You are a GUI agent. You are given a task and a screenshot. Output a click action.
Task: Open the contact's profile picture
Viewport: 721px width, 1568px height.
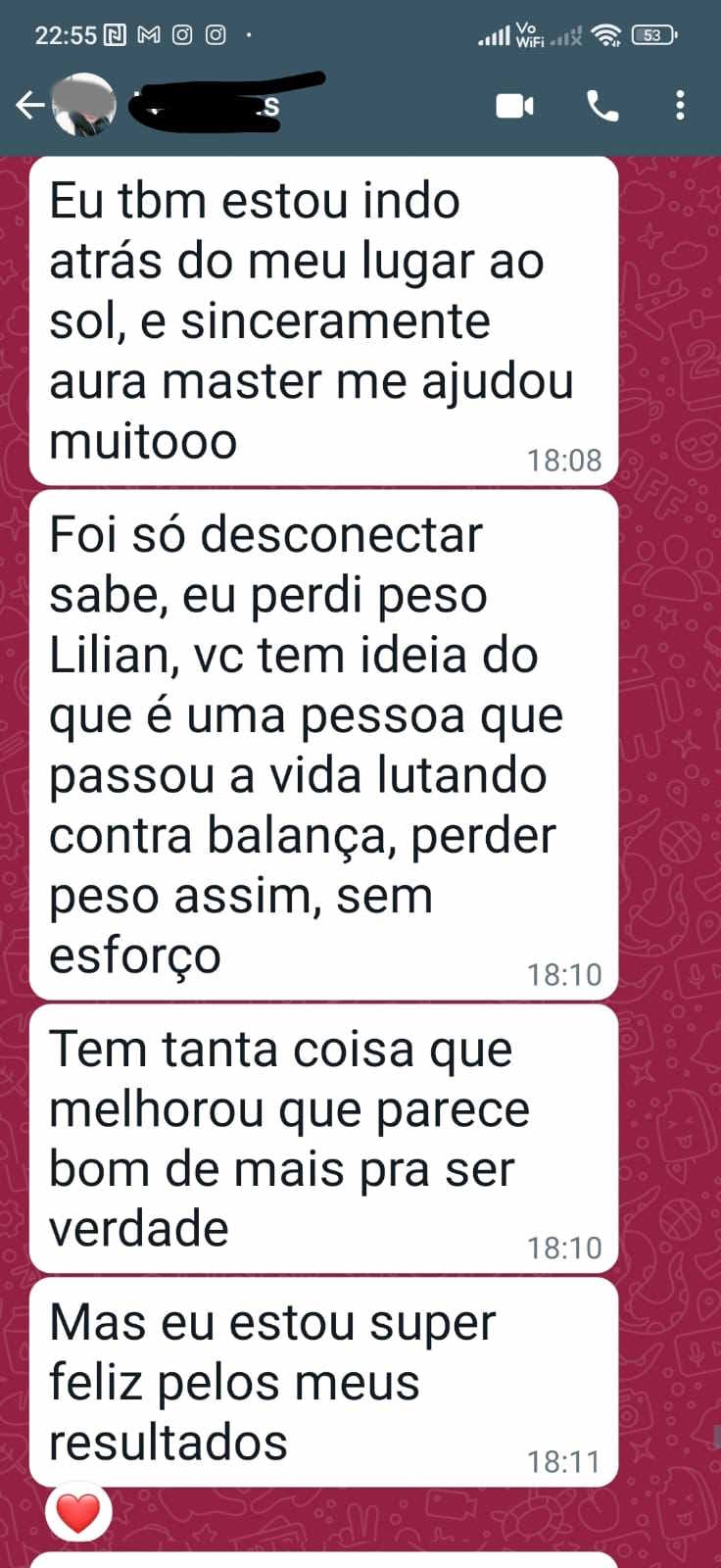[82, 104]
